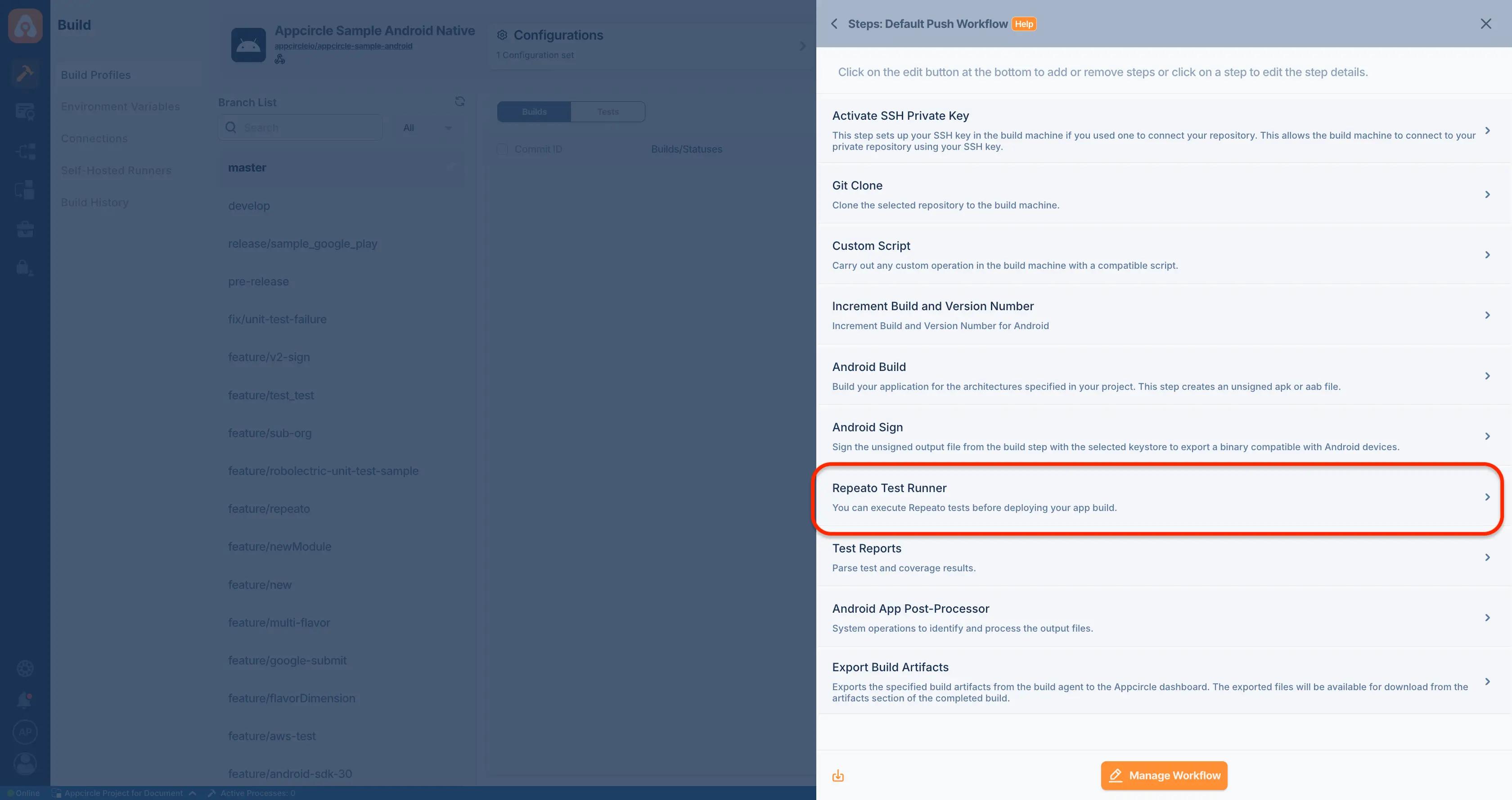Tick the Commit ID select-all checkbox

point(503,149)
